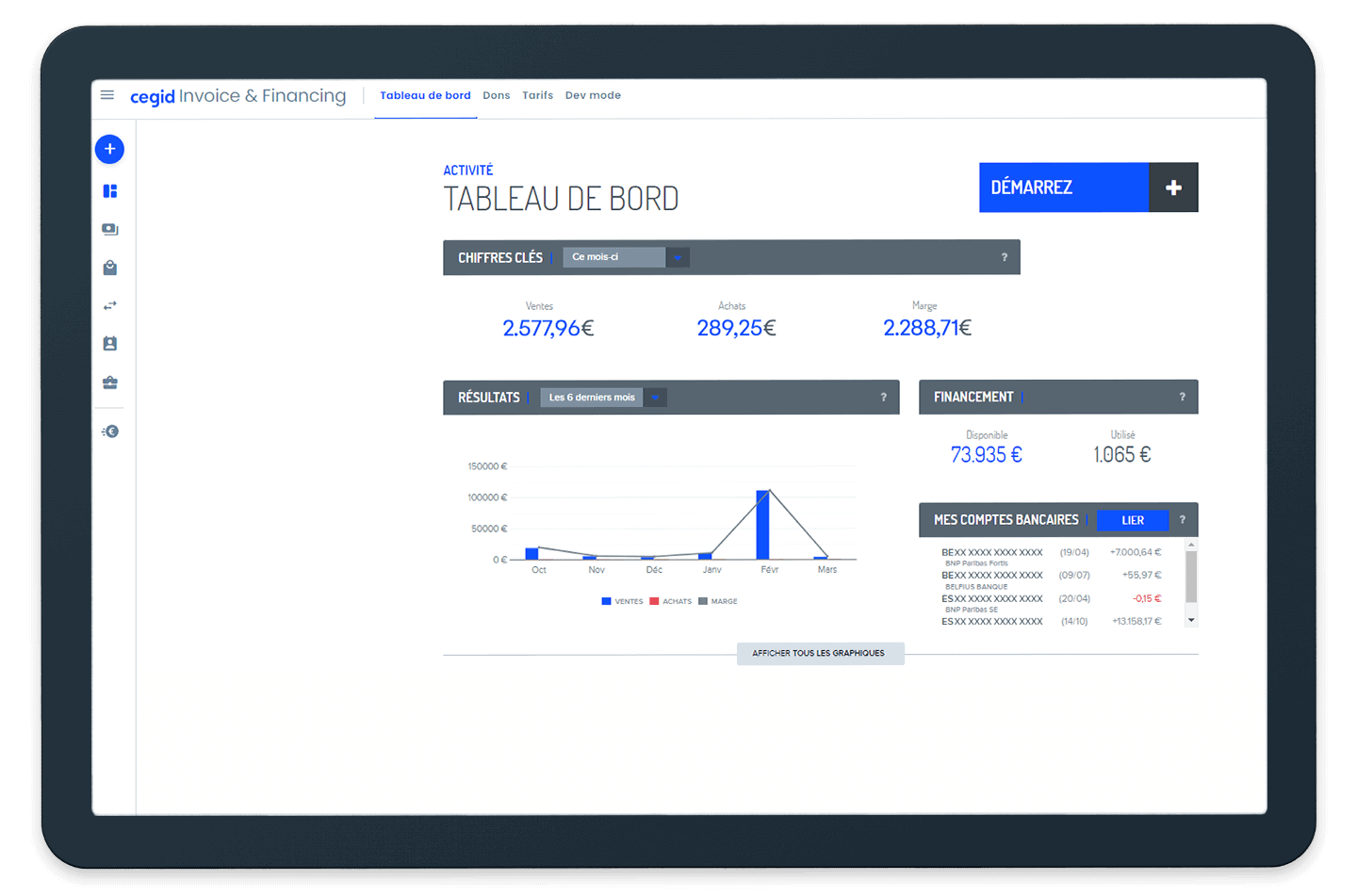Click the bank accounts scrollbar down arrow
Screen dimensions: 1357x896
[x=1191, y=620]
